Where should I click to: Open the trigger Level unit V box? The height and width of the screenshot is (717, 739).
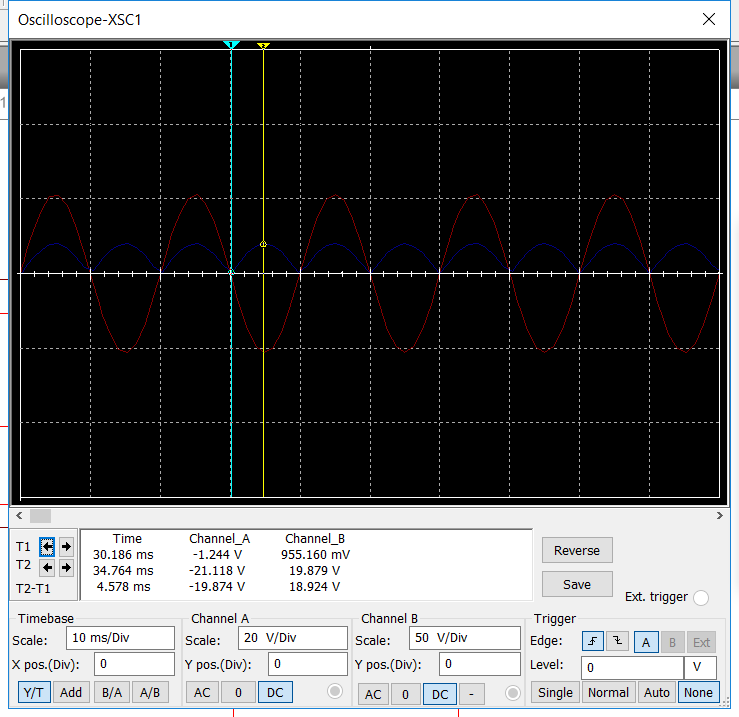699,667
